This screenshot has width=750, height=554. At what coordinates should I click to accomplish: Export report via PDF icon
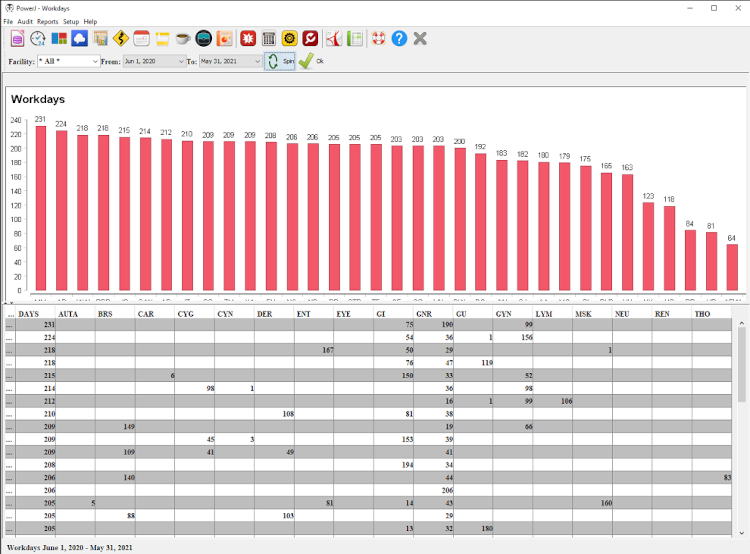(333, 39)
